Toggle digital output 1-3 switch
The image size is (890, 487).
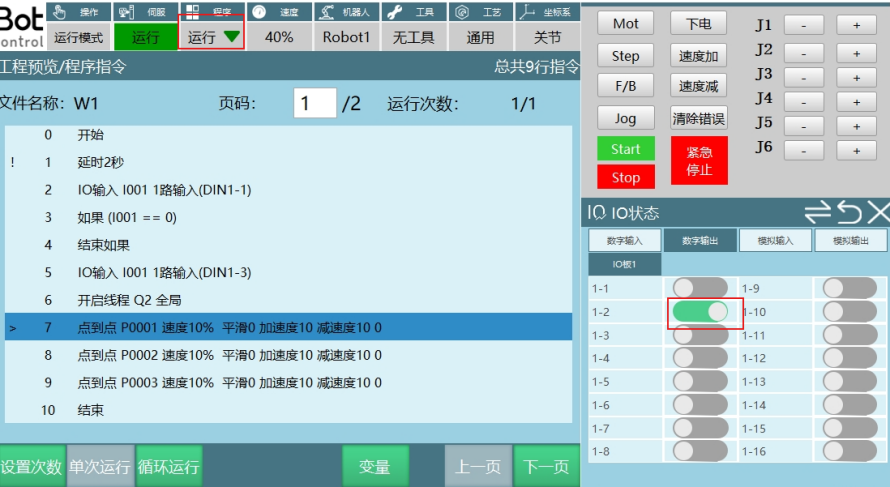tap(700, 335)
